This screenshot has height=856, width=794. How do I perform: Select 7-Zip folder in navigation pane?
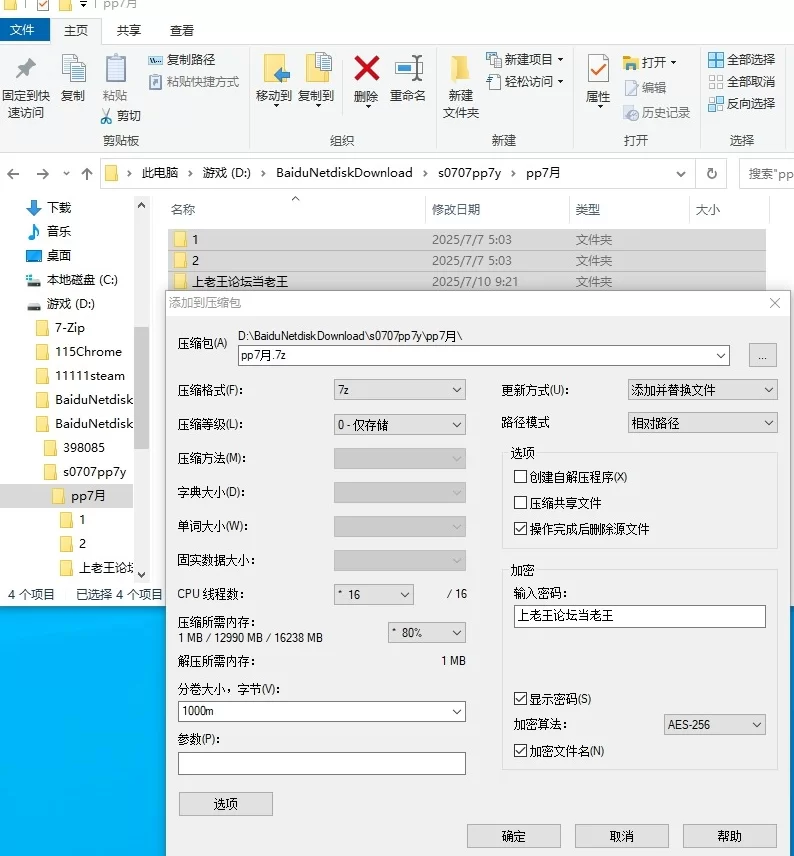(x=60, y=328)
